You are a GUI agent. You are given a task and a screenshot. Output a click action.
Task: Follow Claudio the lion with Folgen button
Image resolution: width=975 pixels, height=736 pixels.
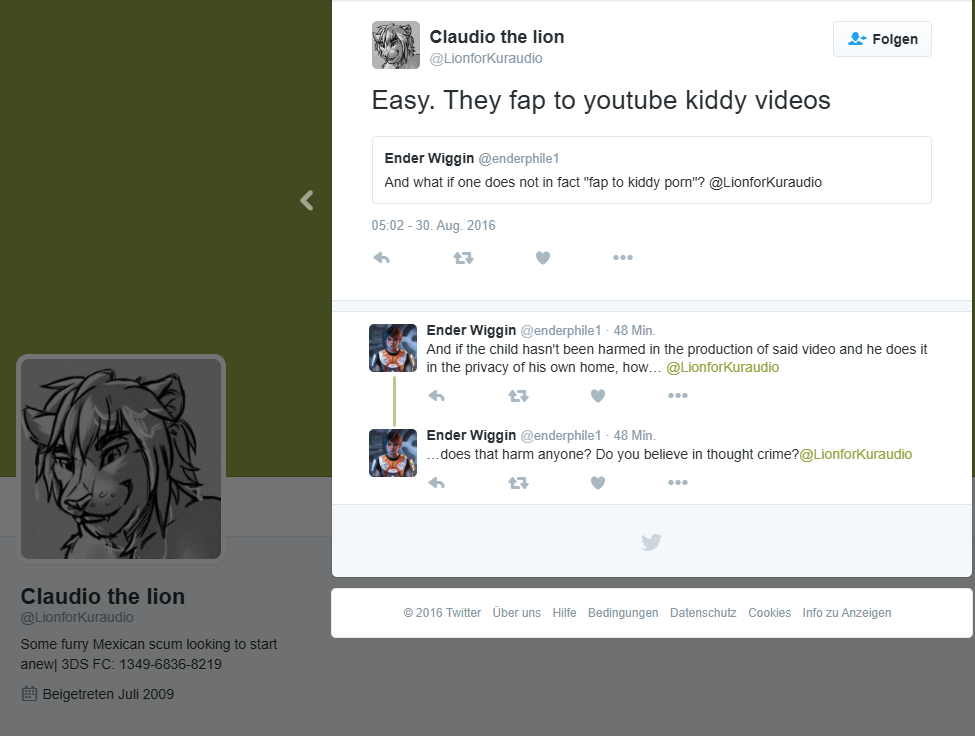[882, 39]
